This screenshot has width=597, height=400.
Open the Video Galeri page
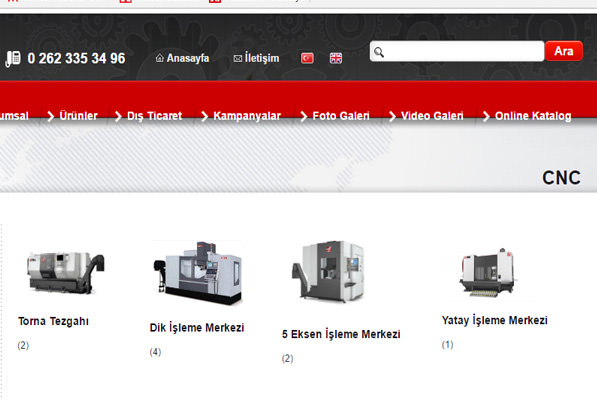(432, 116)
